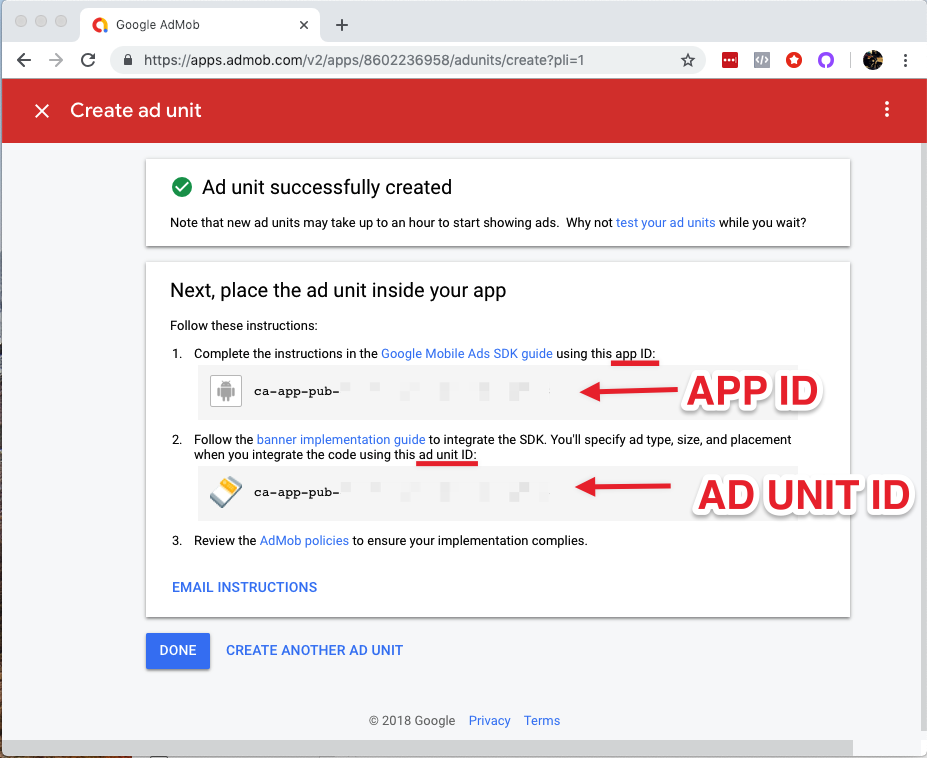
Task: Open the Terms footer link
Action: pos(542,721)
